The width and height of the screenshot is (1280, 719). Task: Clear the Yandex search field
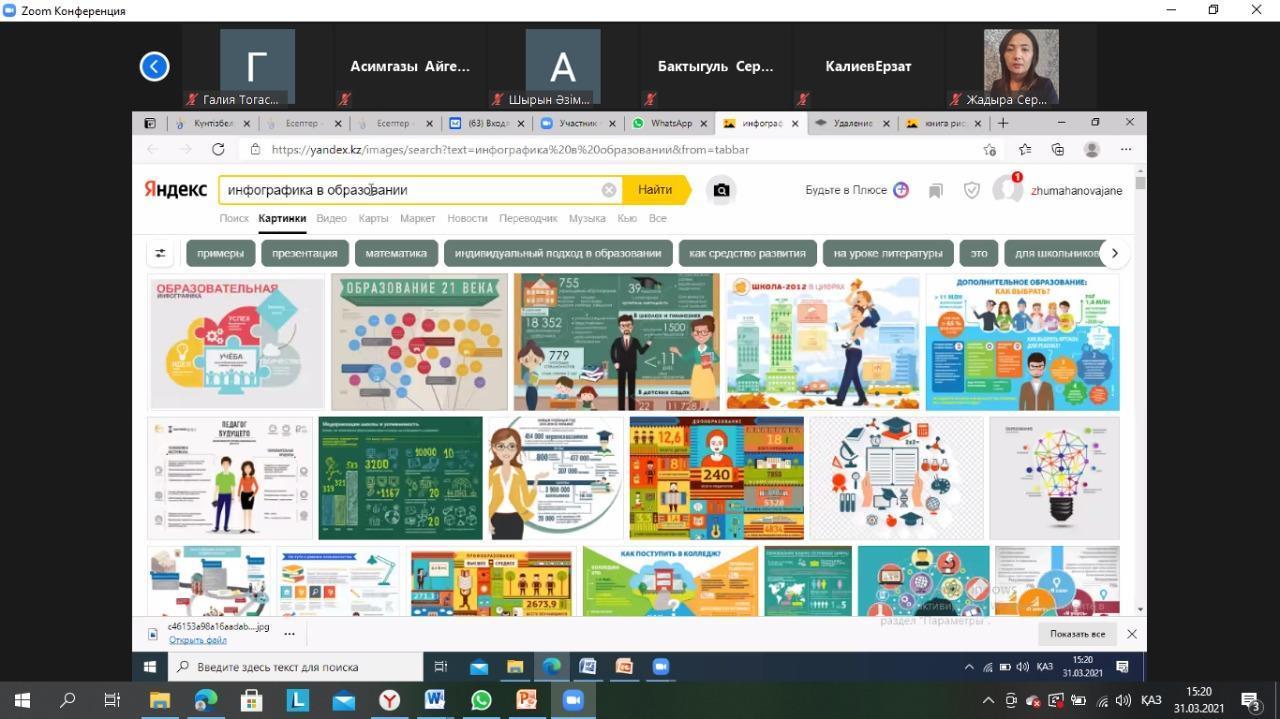point(608,190)
